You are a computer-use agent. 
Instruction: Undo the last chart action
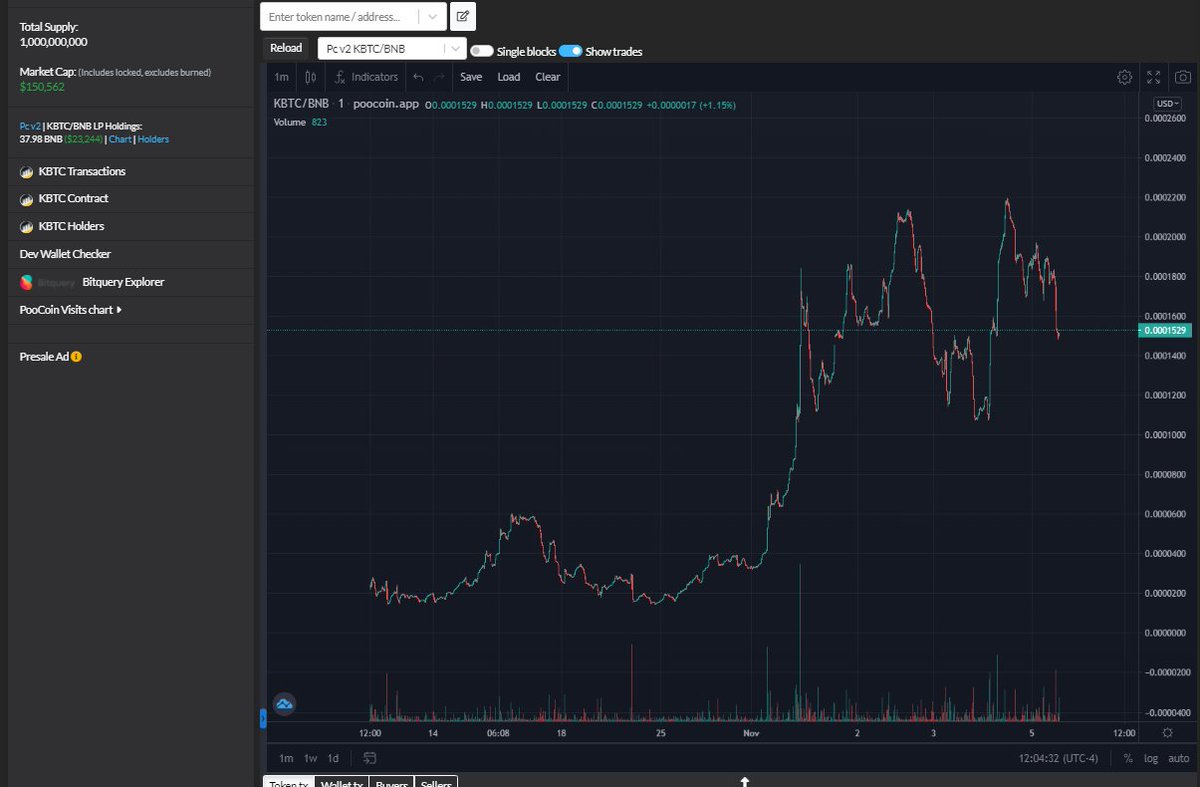[x=418, y=77]
